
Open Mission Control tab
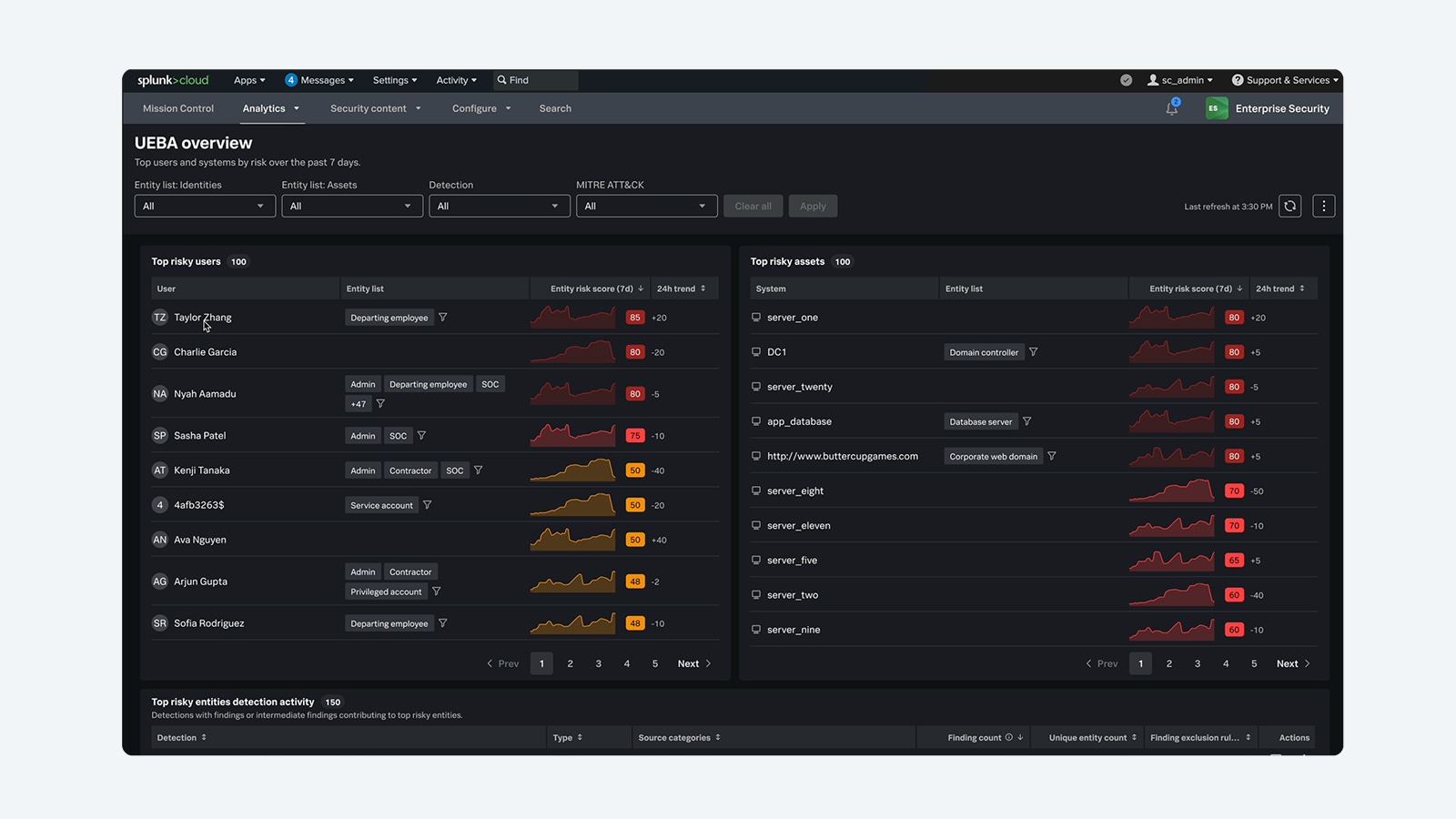click(x=178, y=108)
